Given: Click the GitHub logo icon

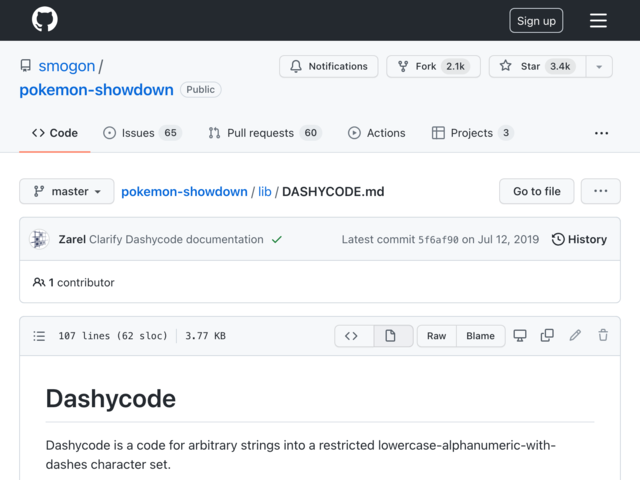Looking at the screenshot, I should tap(44, 20).
